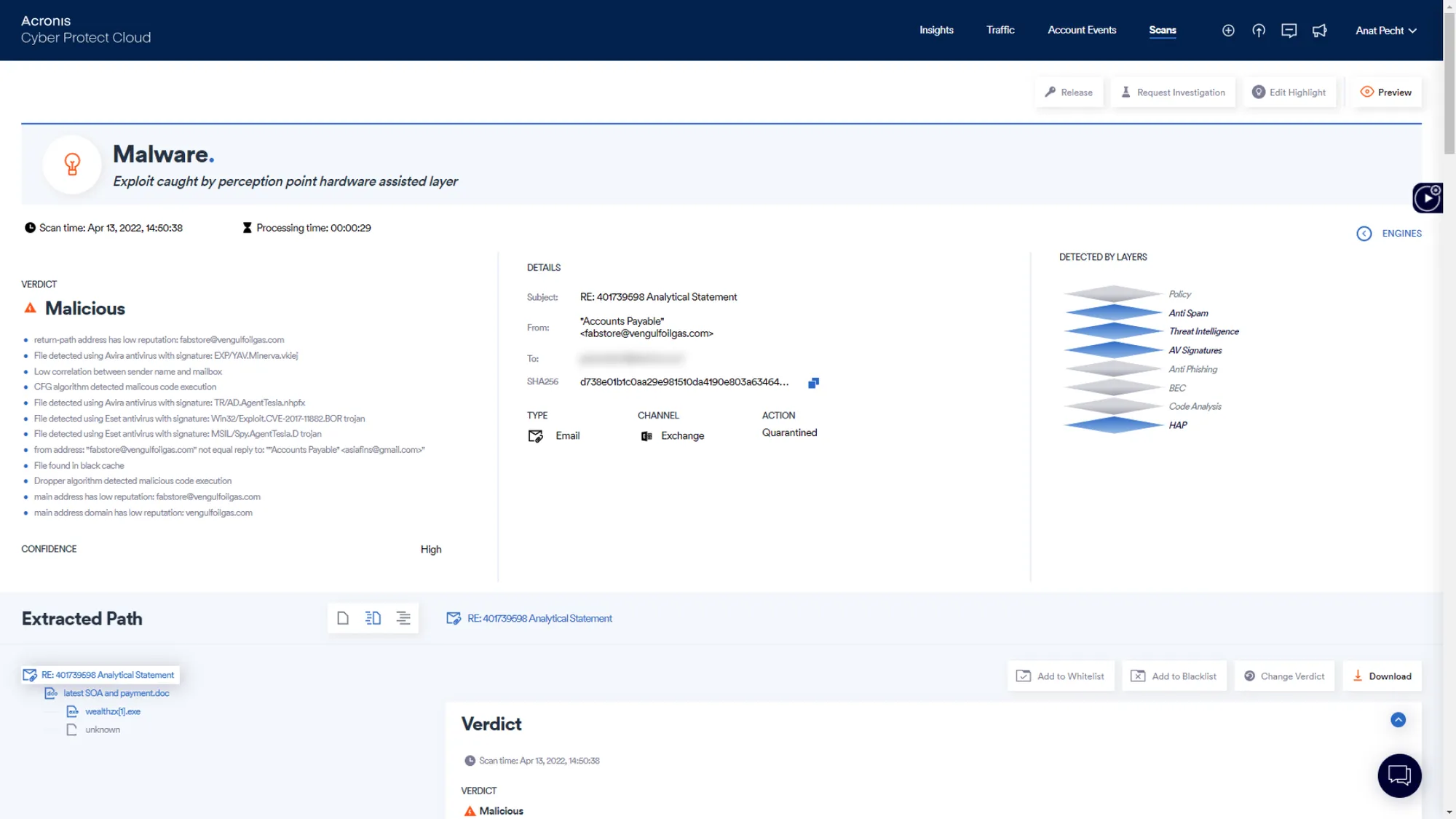Click the plus circle icon in header
The width and height of the screenshot is (1456, 819).
tap(1228, 31)
